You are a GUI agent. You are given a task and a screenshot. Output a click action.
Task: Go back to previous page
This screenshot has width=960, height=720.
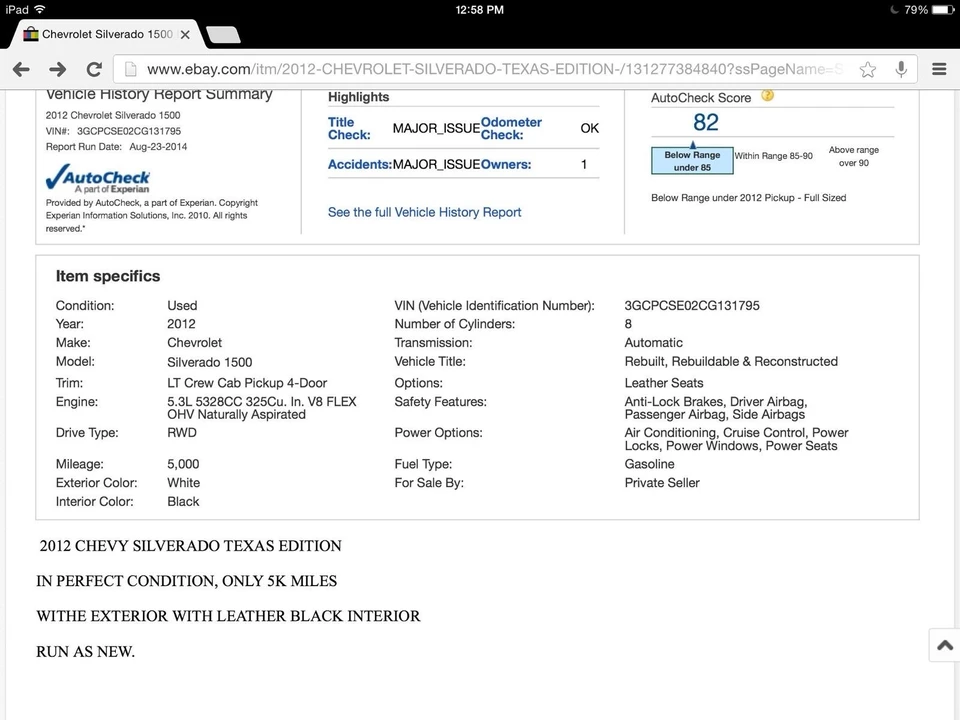[21, 69]
